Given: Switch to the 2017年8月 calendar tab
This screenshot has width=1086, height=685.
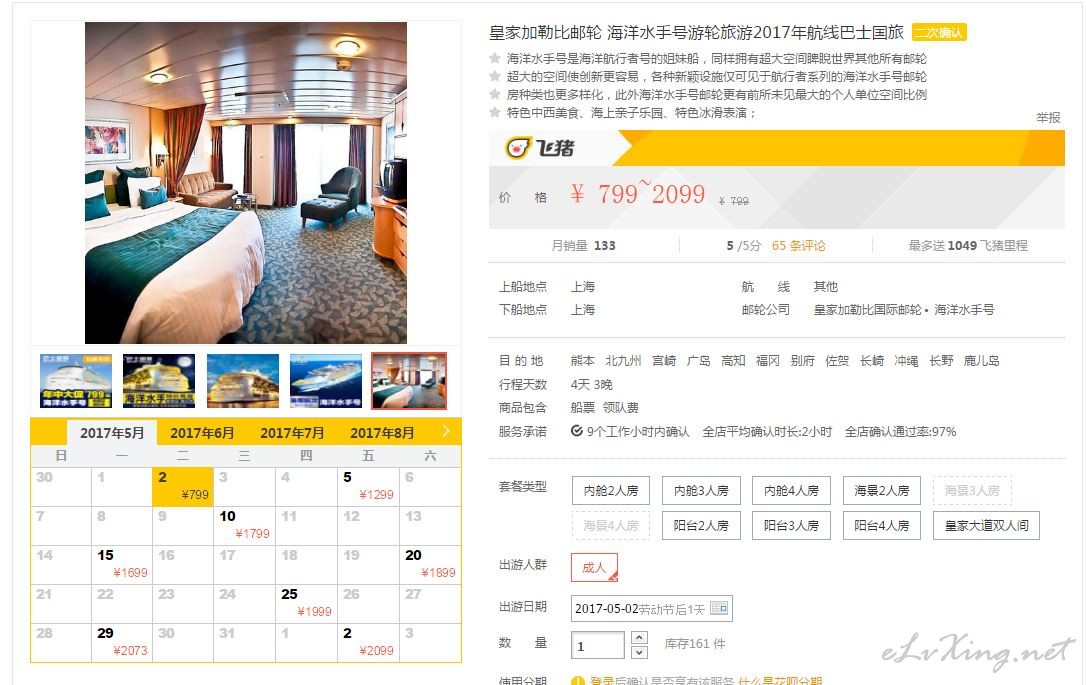Looking at the screenshot, I should coord(382,433).
